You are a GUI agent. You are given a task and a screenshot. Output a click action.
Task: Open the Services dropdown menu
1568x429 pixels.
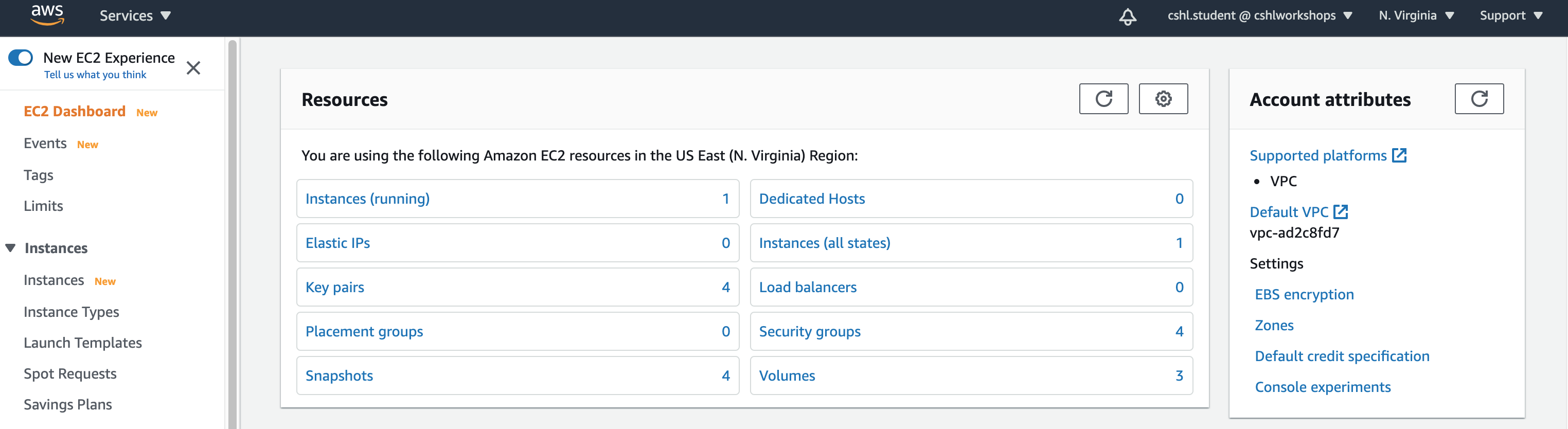tap(135, 16)
